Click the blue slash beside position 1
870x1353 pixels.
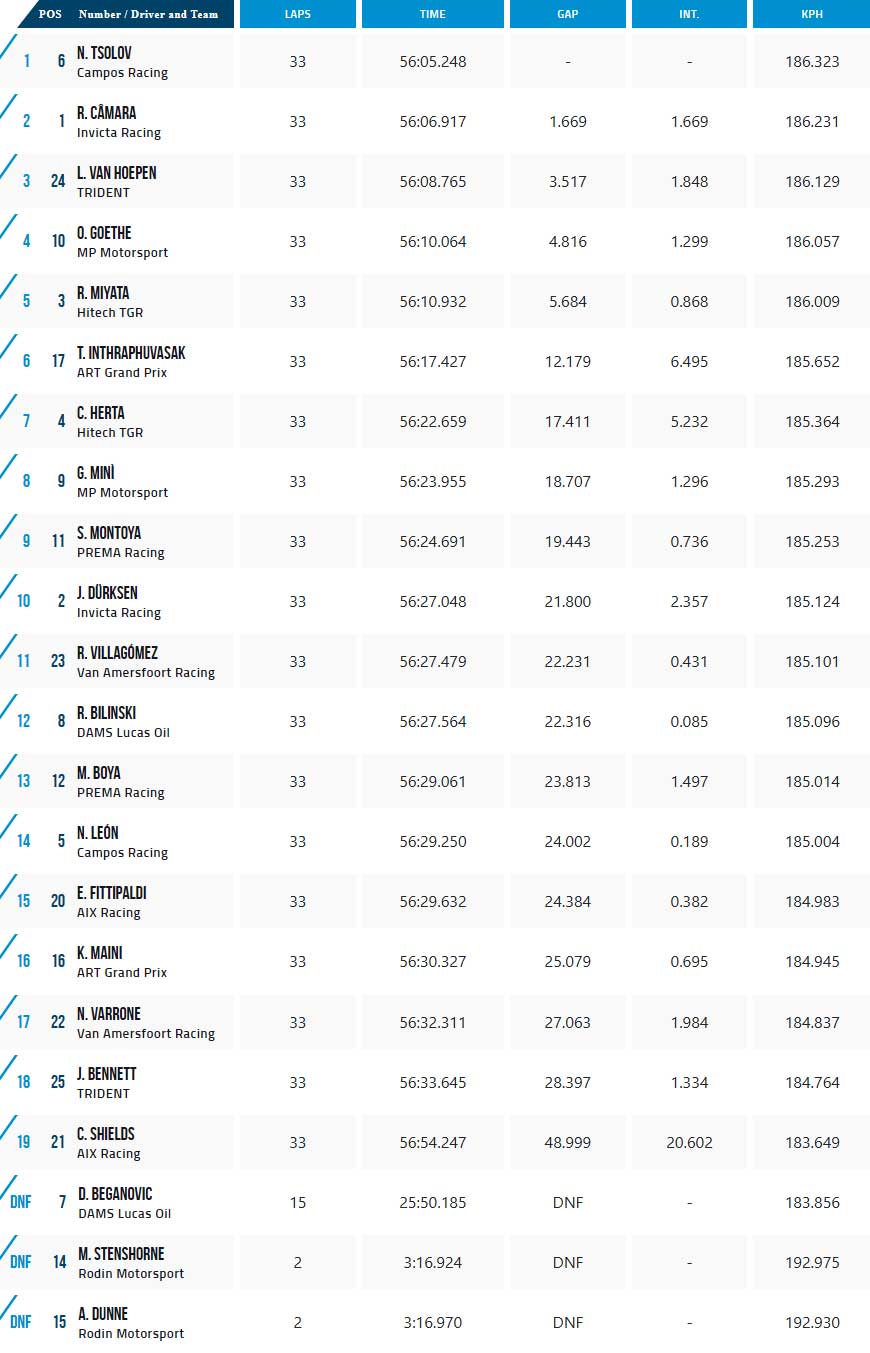click(9, 50)
